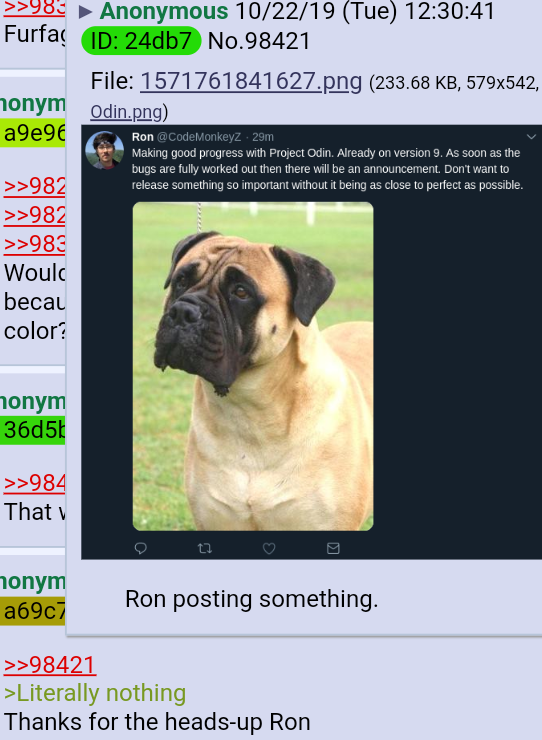Click the green 36d5b ID badge
Viewport: 542px width, 740px height.
pos(33,430)
